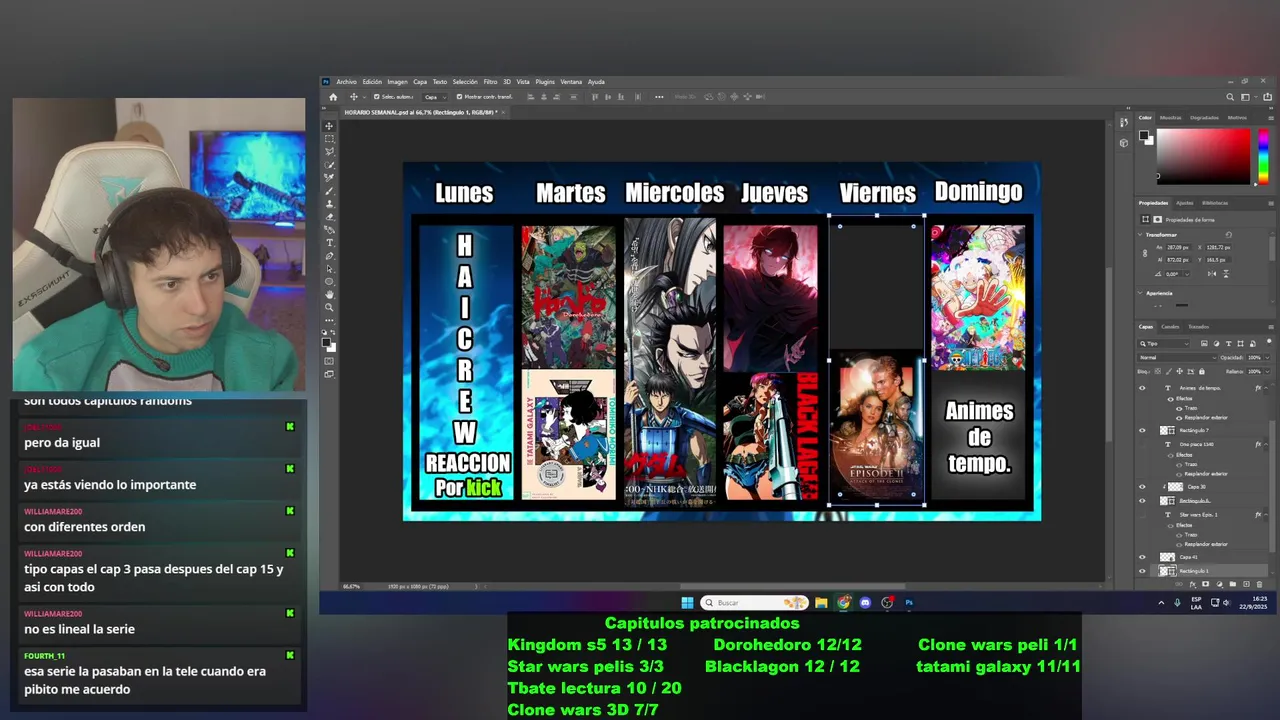Open the Capa auto-select dropdown

click(x=435, y=97)
